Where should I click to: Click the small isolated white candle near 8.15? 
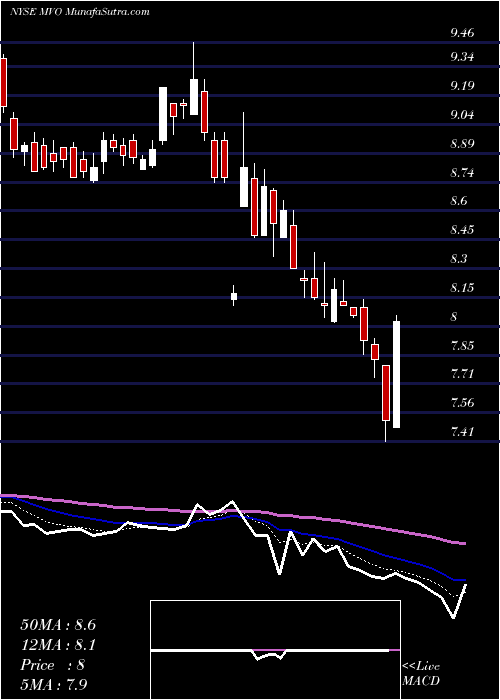233,296
